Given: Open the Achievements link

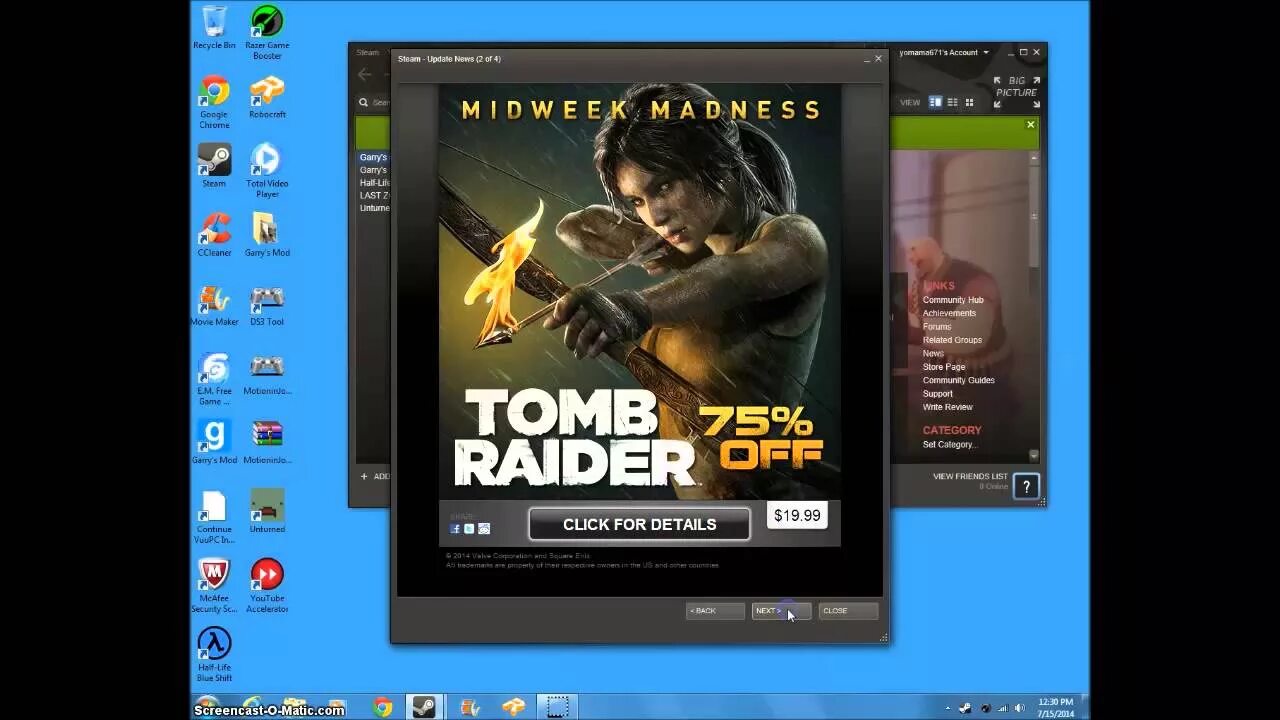Looking at the screenshot, I should (x=949, y=313).
